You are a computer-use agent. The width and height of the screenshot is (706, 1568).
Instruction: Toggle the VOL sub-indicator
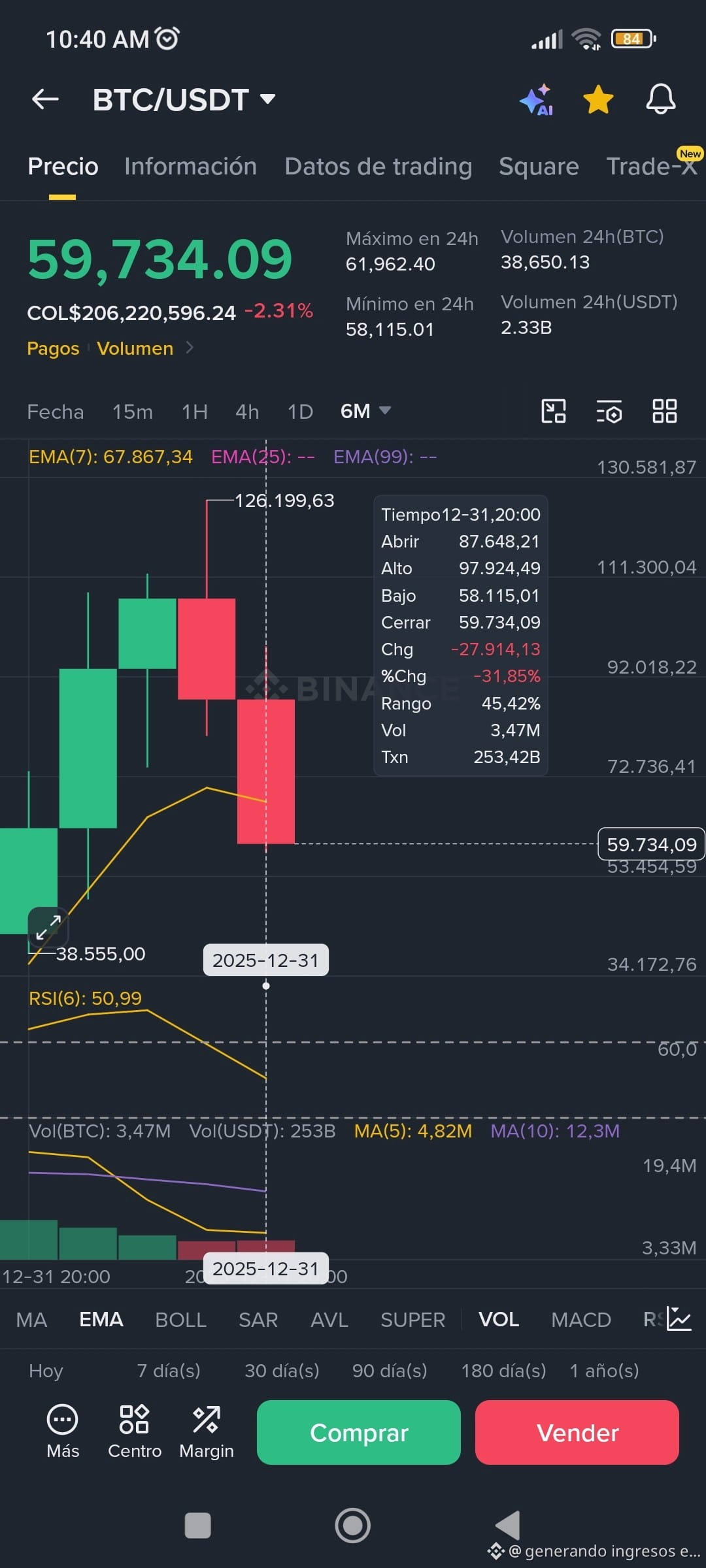(499, 1320)
